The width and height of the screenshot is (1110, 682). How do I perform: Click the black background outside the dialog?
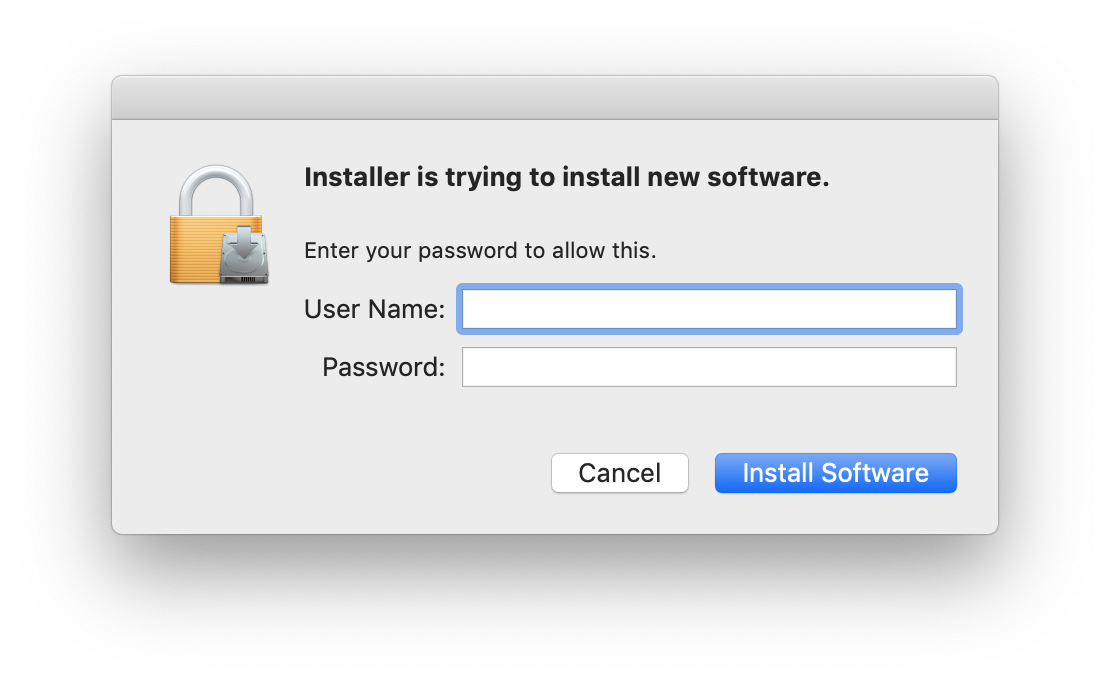[x=554, y=610]
